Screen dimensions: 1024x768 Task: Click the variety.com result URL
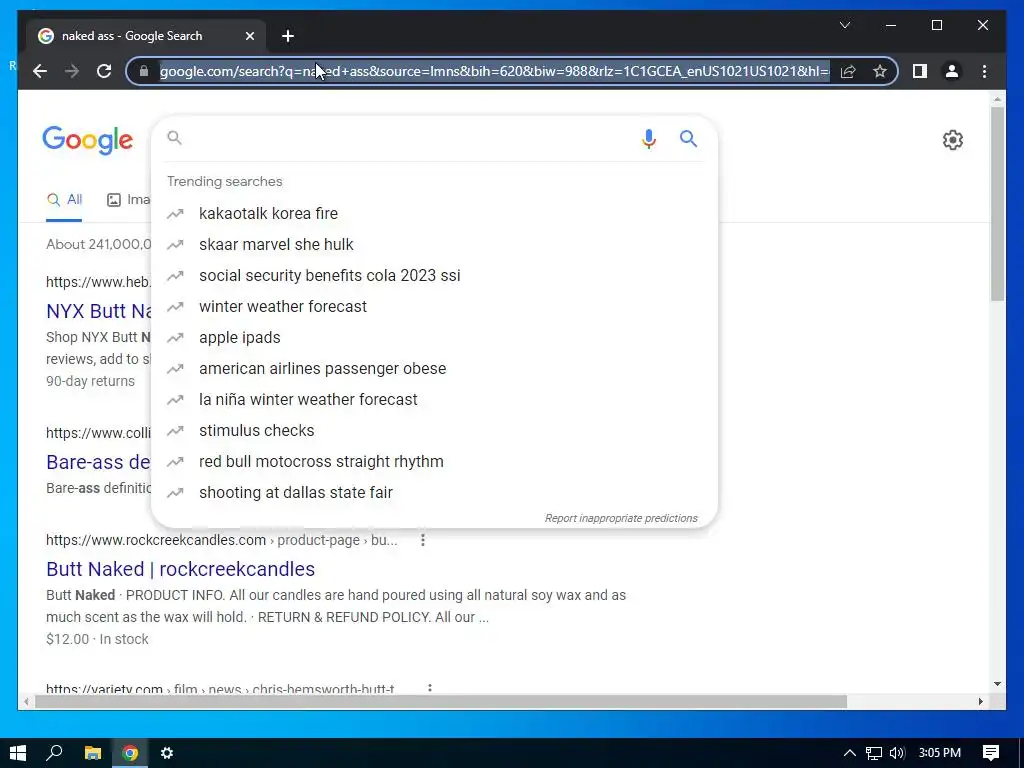pyautogui.click(x=220, y=688)
